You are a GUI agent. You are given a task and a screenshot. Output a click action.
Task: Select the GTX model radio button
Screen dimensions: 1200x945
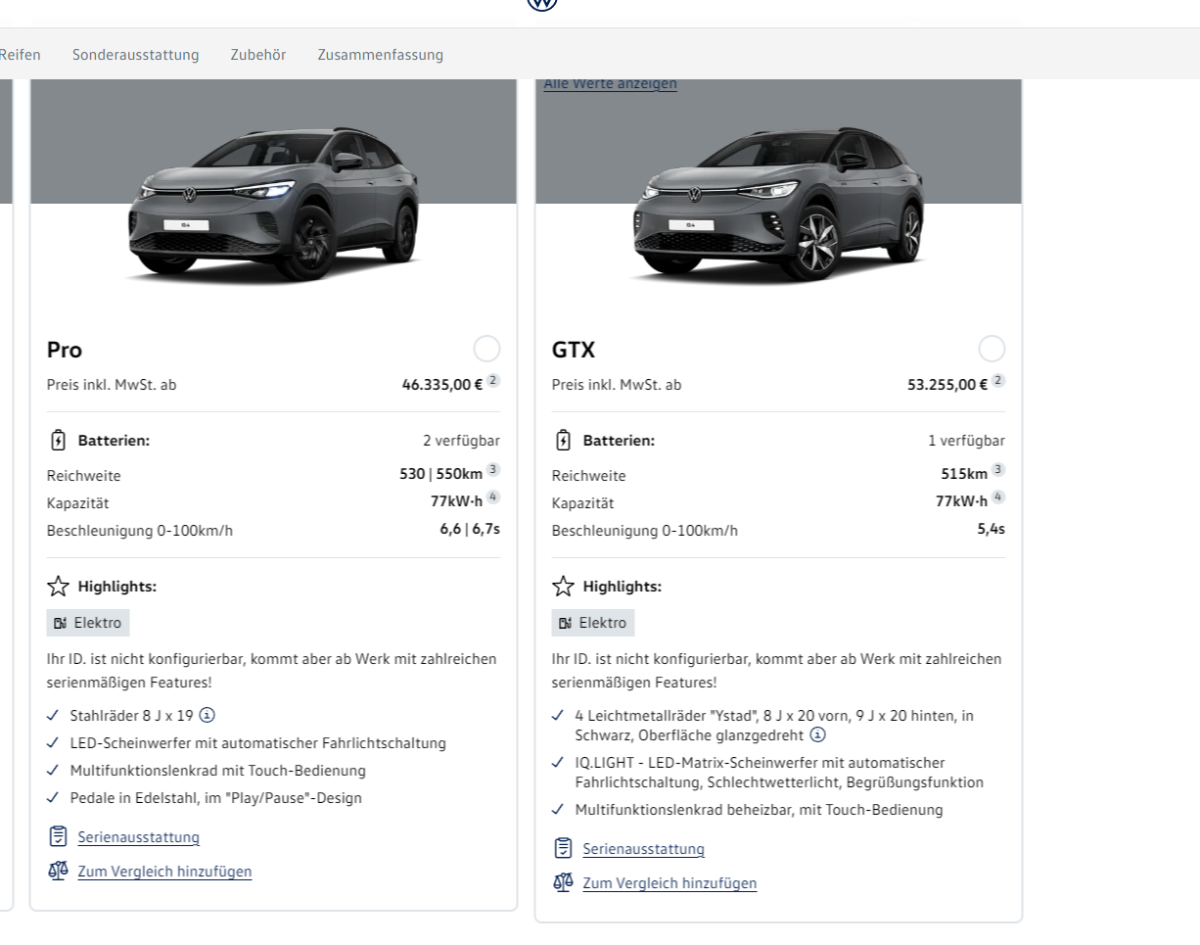coord(992,349)
